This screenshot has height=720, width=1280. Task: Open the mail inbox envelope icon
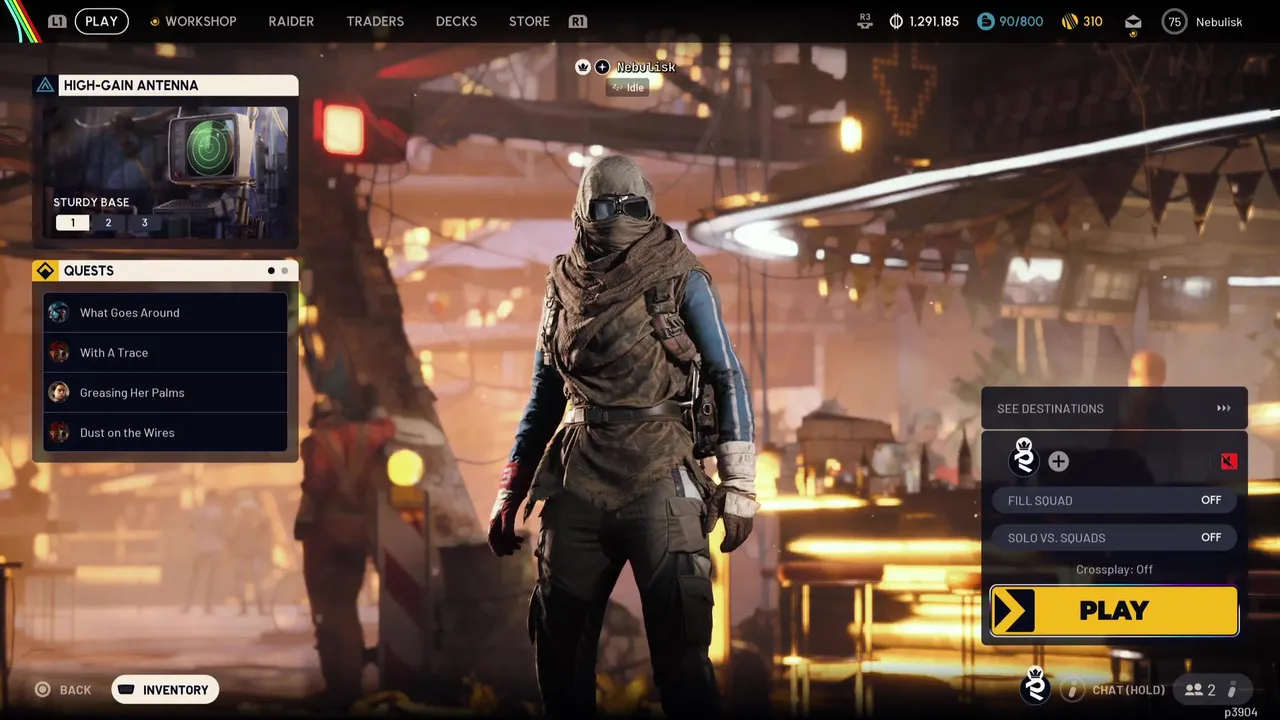click(1133, 22)
